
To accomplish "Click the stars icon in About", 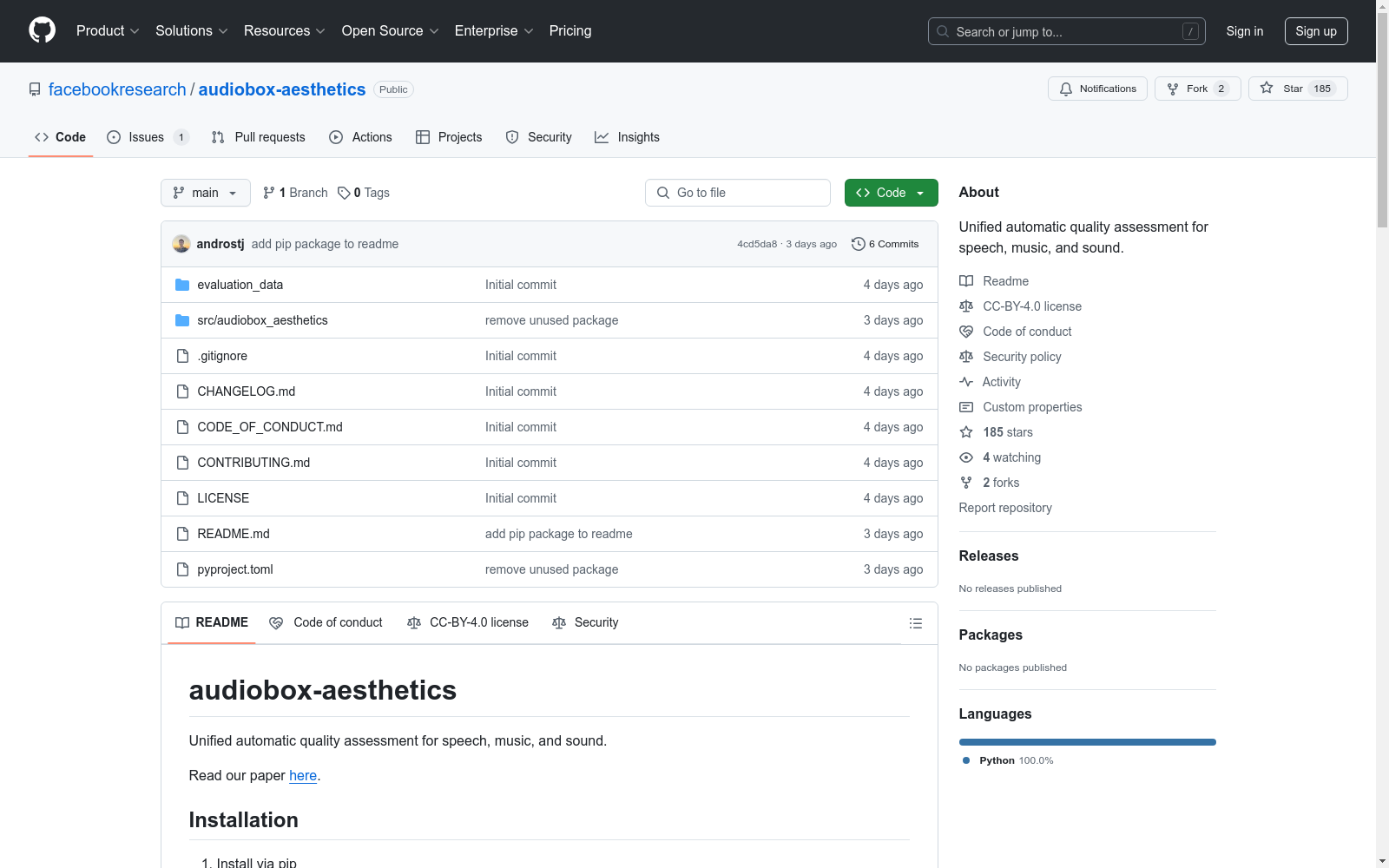I will (x=966, y=432).
